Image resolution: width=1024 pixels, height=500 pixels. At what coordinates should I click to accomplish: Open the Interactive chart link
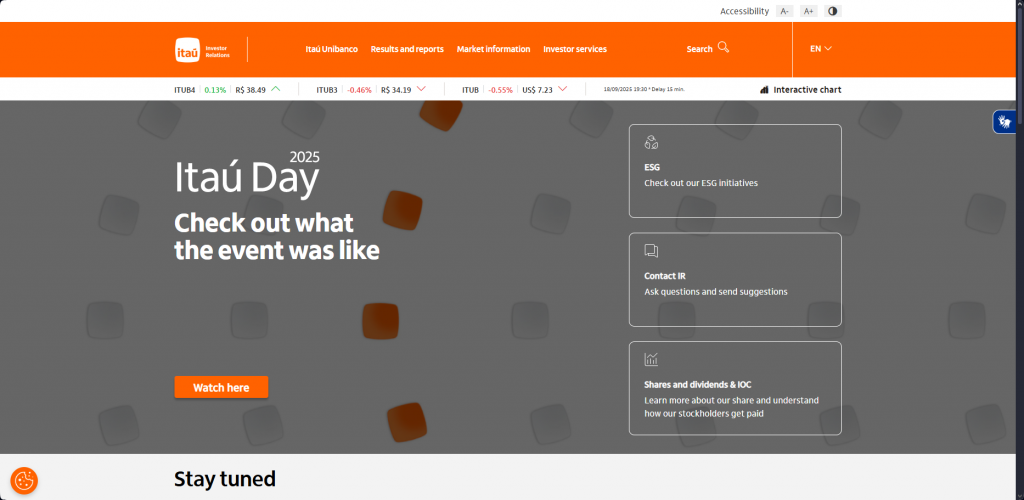pyautogui.click(x=801, y=90)
